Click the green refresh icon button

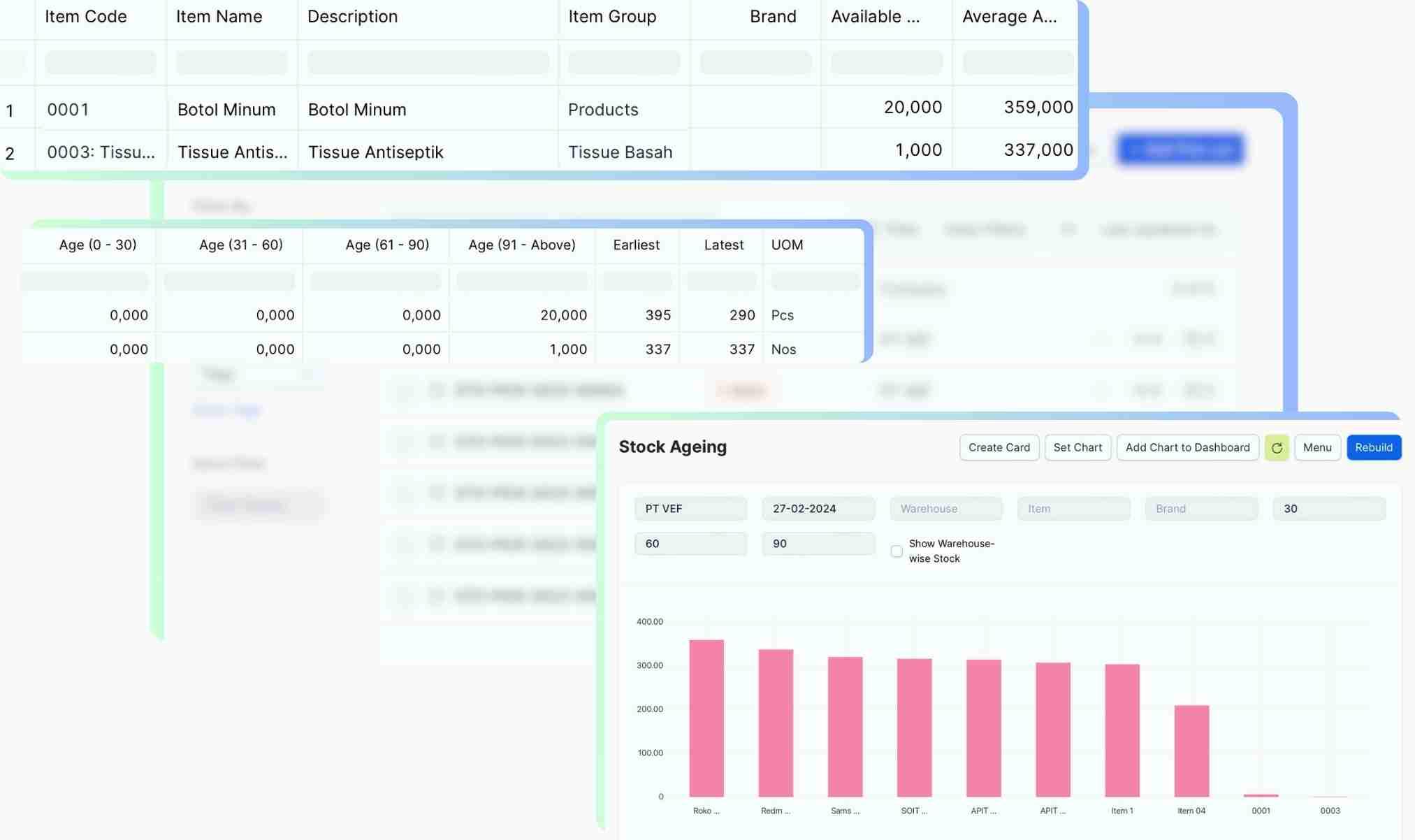click(1276, 448)
